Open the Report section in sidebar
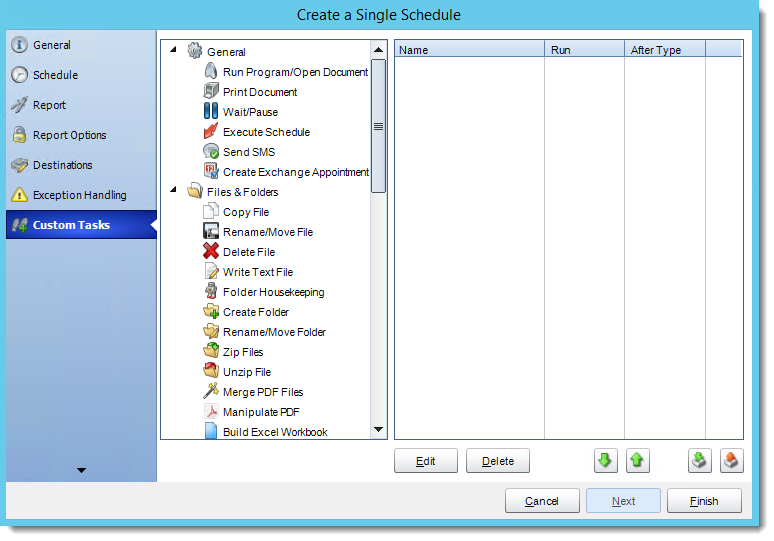The image size is (774, 541). pyautogui.click(x=81, y=105)
